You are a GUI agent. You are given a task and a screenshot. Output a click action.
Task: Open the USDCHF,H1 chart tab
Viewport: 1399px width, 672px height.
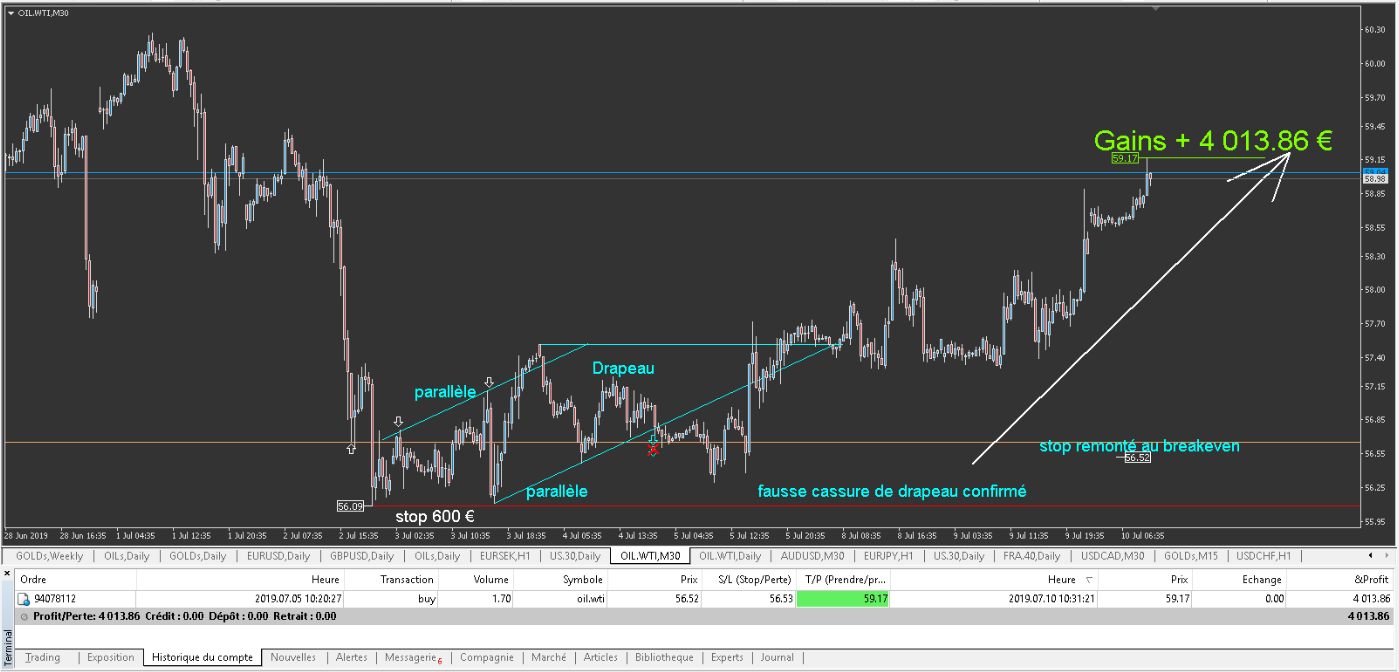point(1264,556)
